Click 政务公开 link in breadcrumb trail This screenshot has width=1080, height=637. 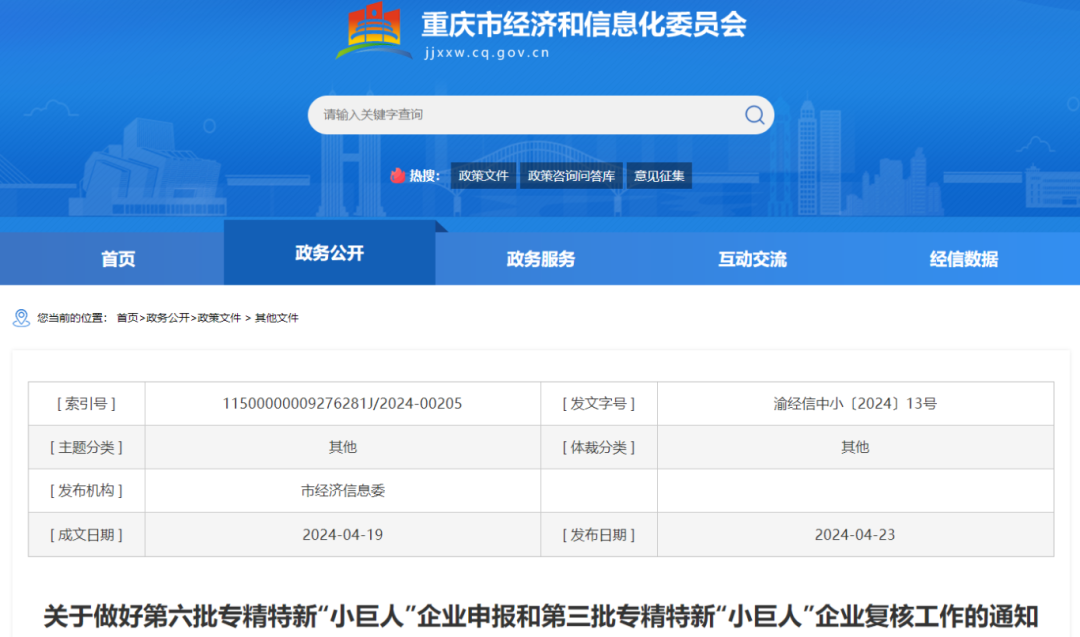coord(167,318)
